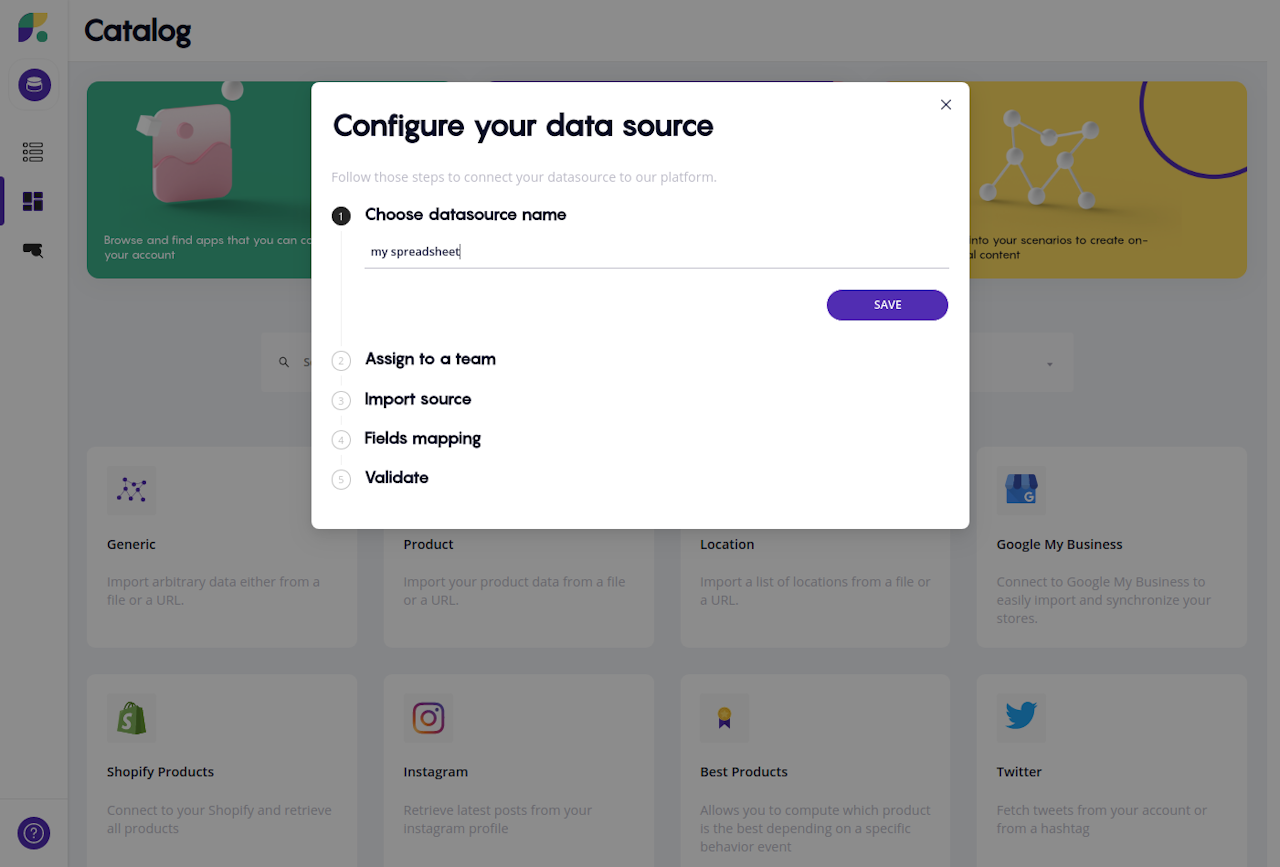Click the help question mark icon
The width and height of the screenshot is (1280, 867).
click(x=34, y=832)
